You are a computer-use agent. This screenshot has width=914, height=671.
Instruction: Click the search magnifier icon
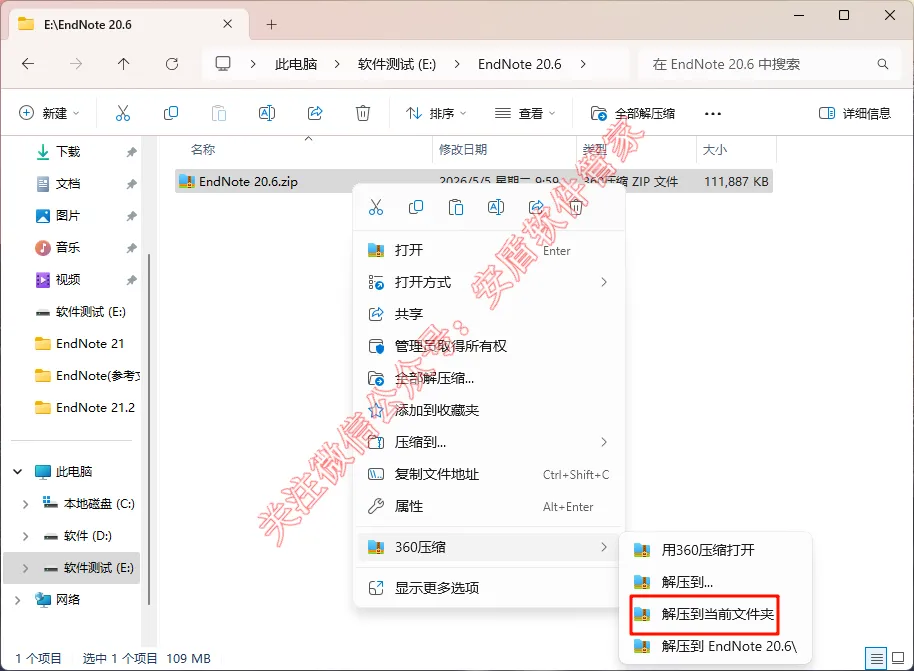pos(883,64)
